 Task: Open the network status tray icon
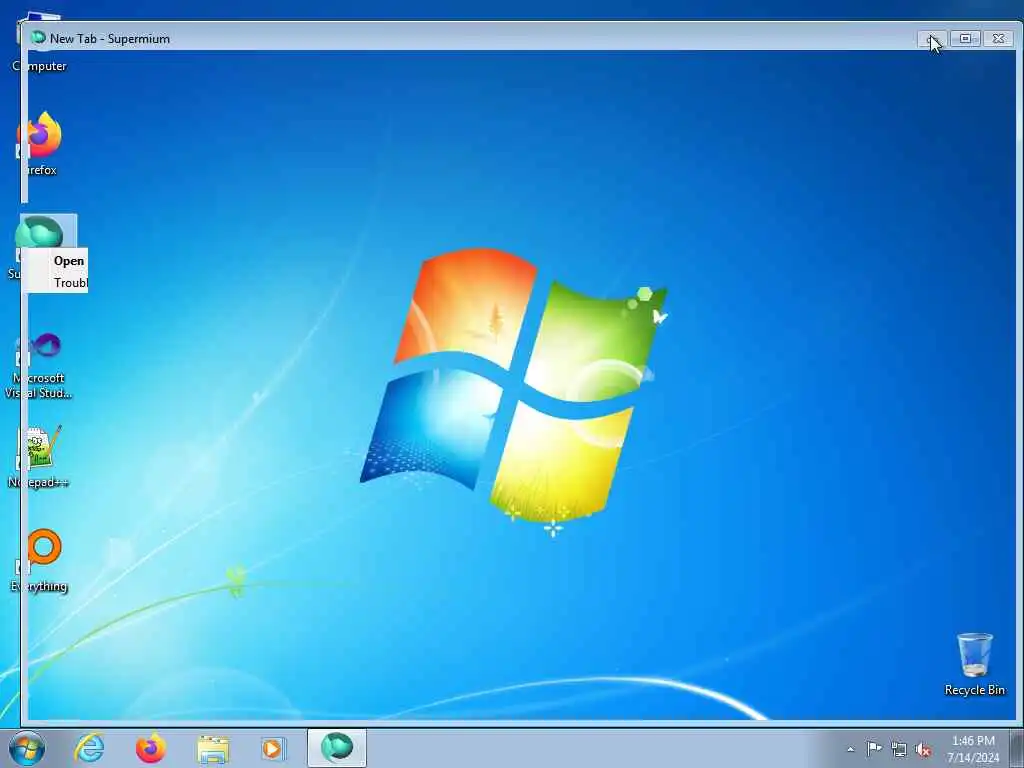pos(899,750)
